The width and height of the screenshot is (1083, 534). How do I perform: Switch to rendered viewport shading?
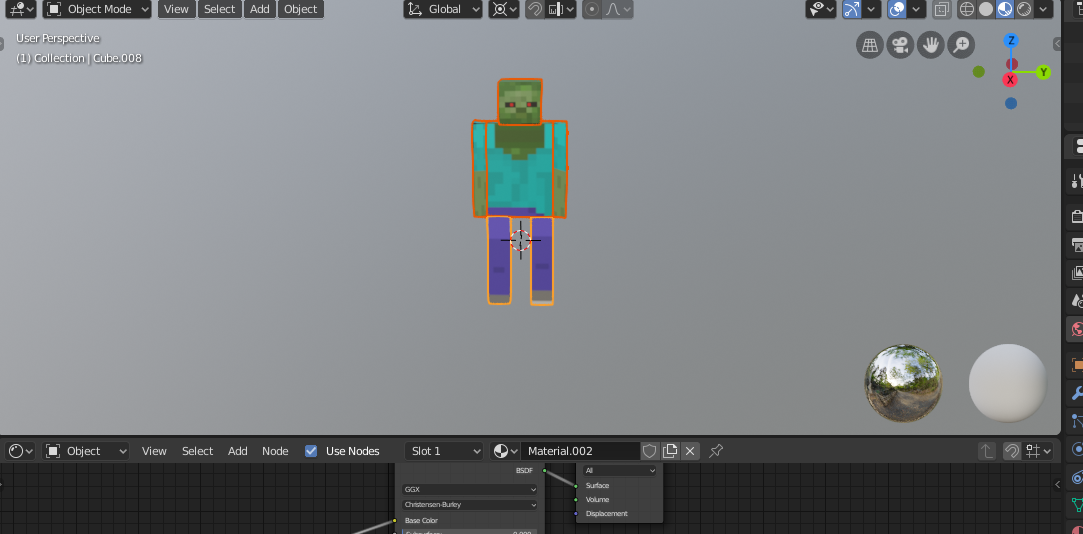1024,9
